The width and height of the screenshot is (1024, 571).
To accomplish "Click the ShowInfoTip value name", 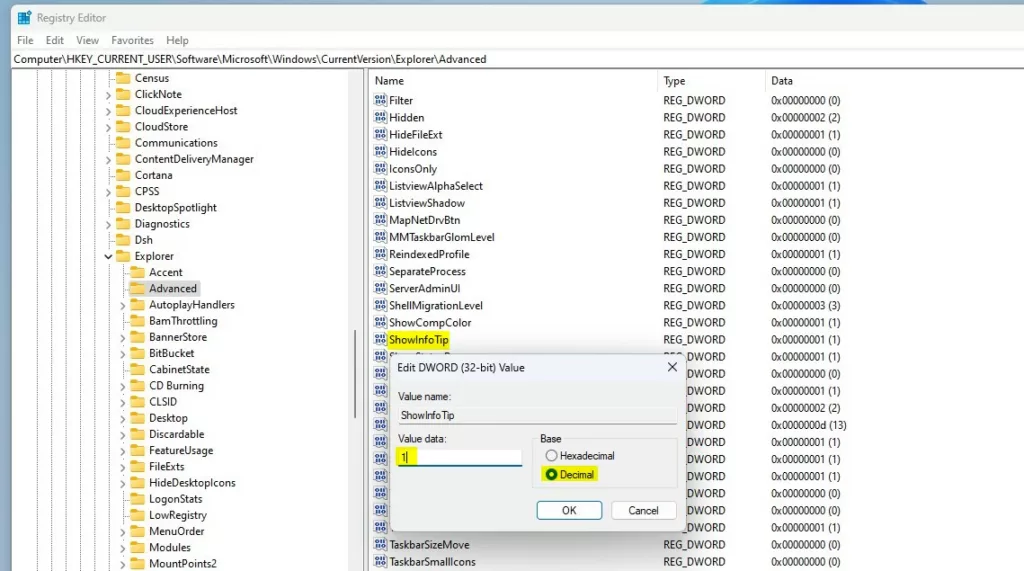I will coord(419,340).
